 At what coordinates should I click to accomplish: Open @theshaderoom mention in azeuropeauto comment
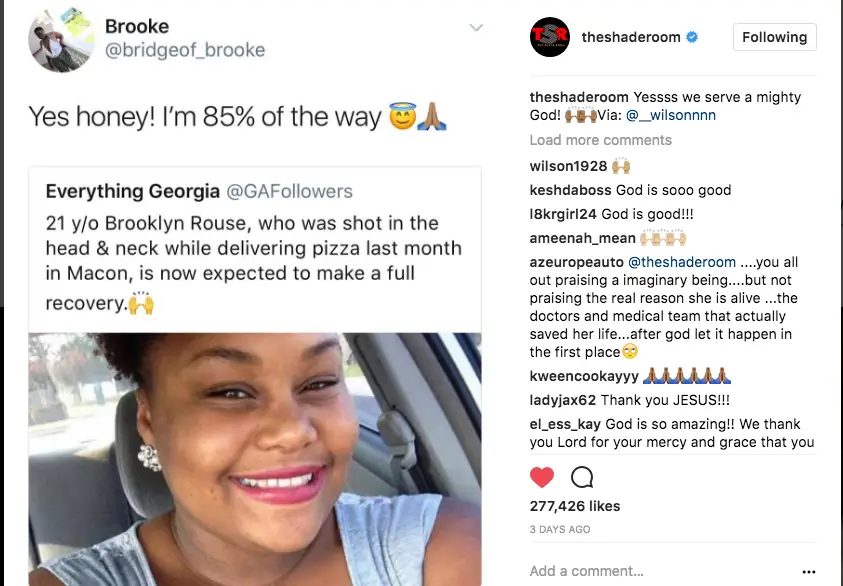[682, 262]
